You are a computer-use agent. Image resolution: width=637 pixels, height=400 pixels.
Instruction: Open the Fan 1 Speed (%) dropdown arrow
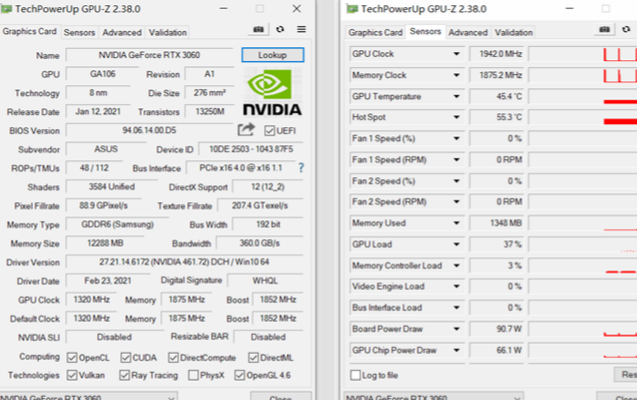[x=457, y=138]
